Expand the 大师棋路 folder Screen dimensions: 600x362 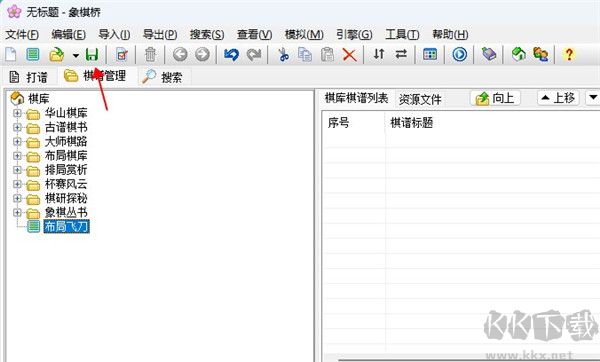coord(17,142)
